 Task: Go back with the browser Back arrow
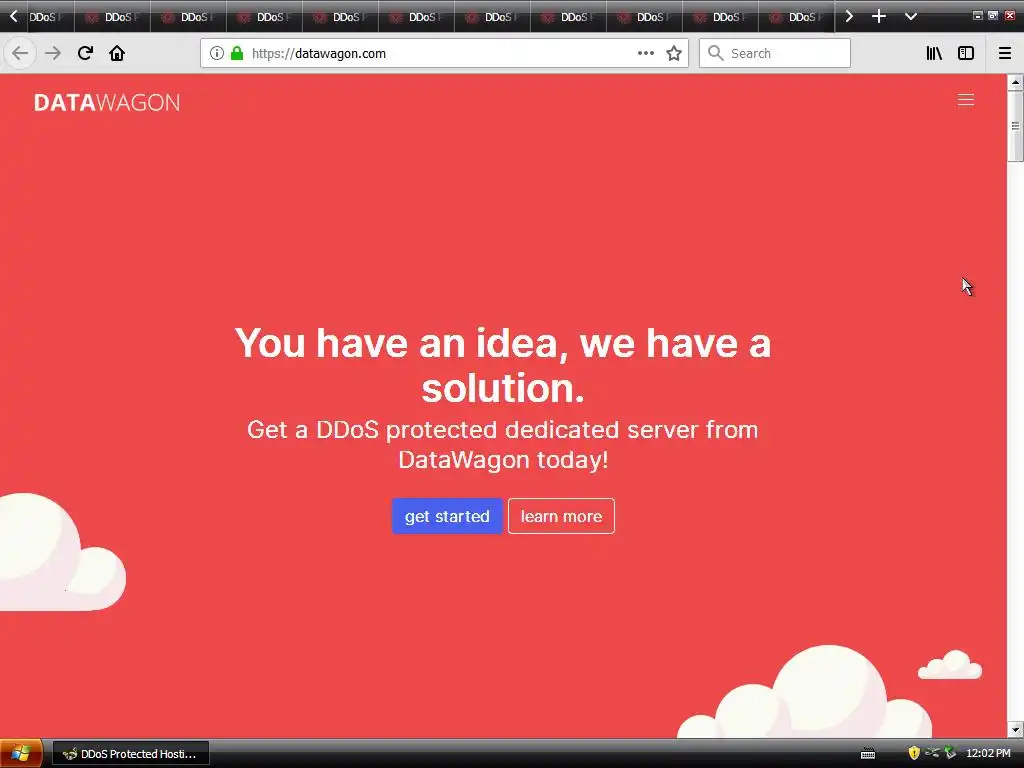pyautogui.click(x=20, y=54)
